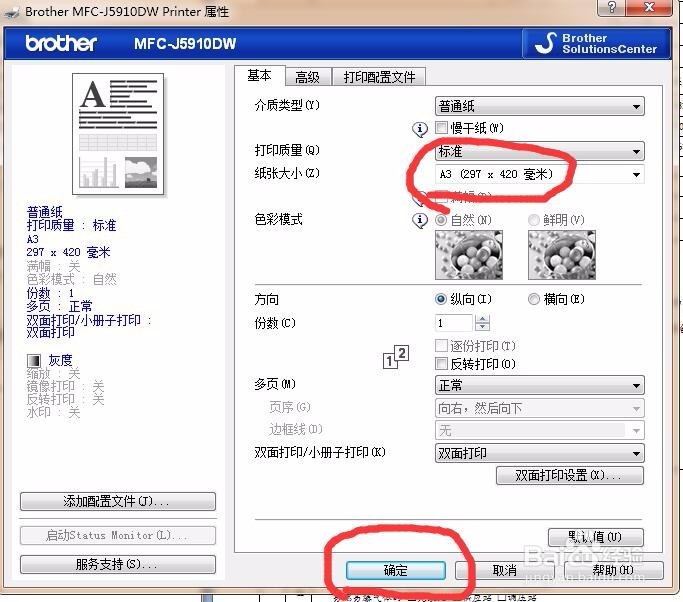
Task: Click the info icon beside 色彩模式
Action: click(x=420, y=220)
